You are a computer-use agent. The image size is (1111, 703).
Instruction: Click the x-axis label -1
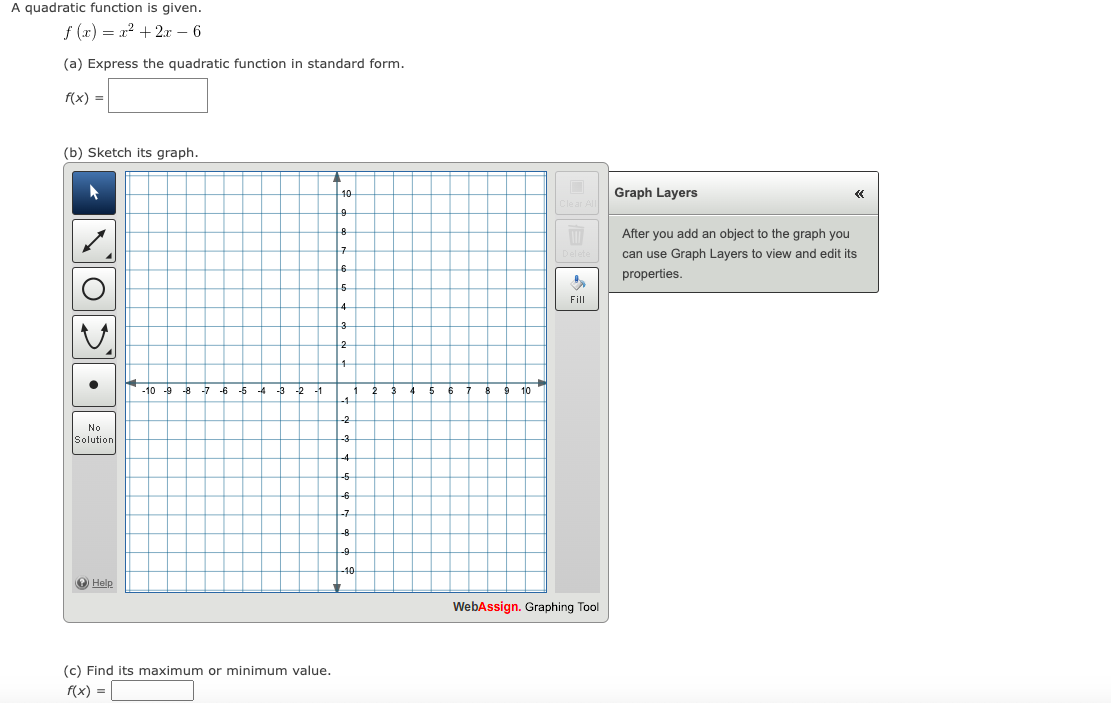click(318, 390)
